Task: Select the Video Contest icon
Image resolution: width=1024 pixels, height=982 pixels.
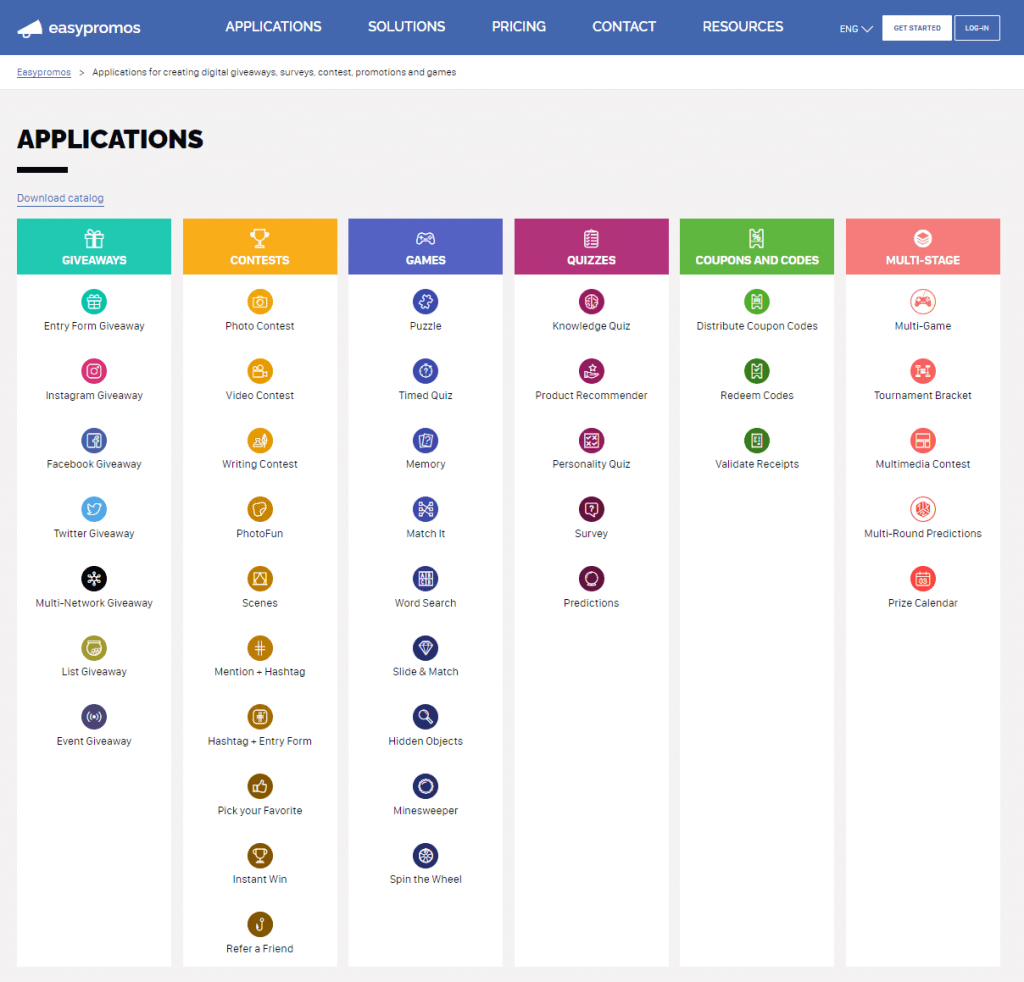Action: coord(260,371)
